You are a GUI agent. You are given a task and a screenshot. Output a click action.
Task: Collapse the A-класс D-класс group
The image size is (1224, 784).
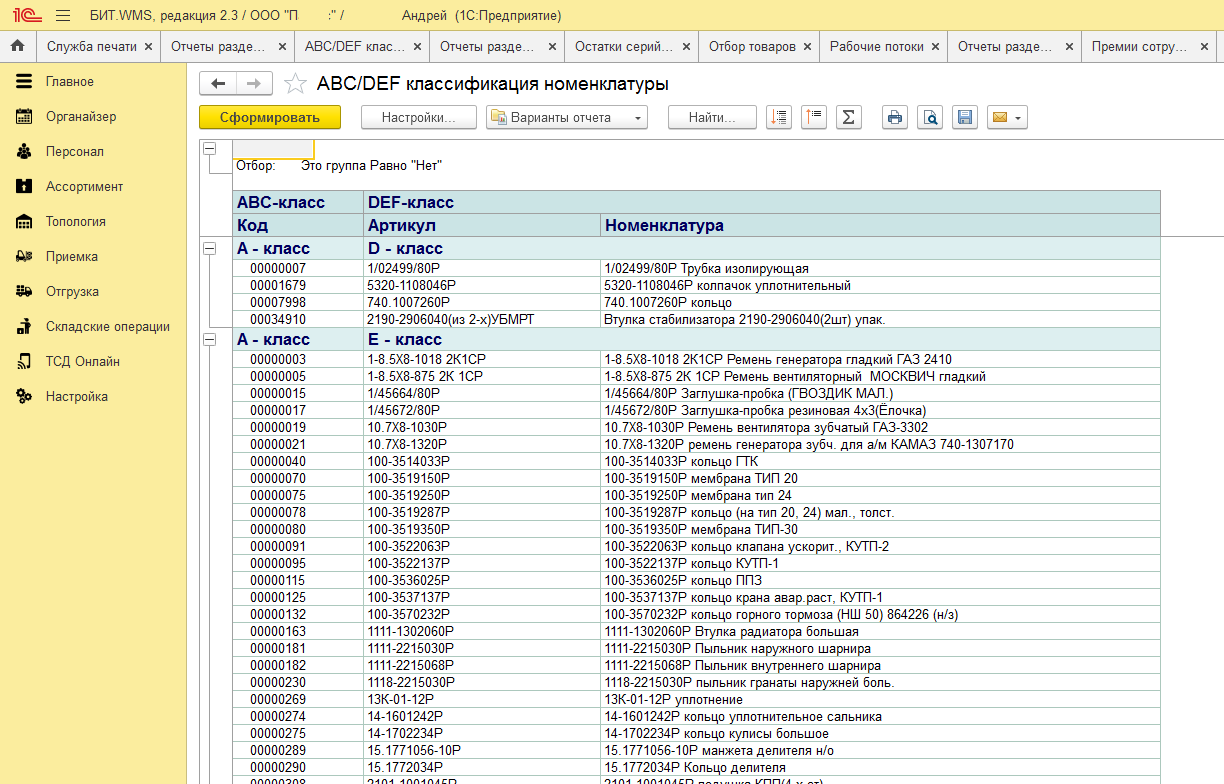210,248
